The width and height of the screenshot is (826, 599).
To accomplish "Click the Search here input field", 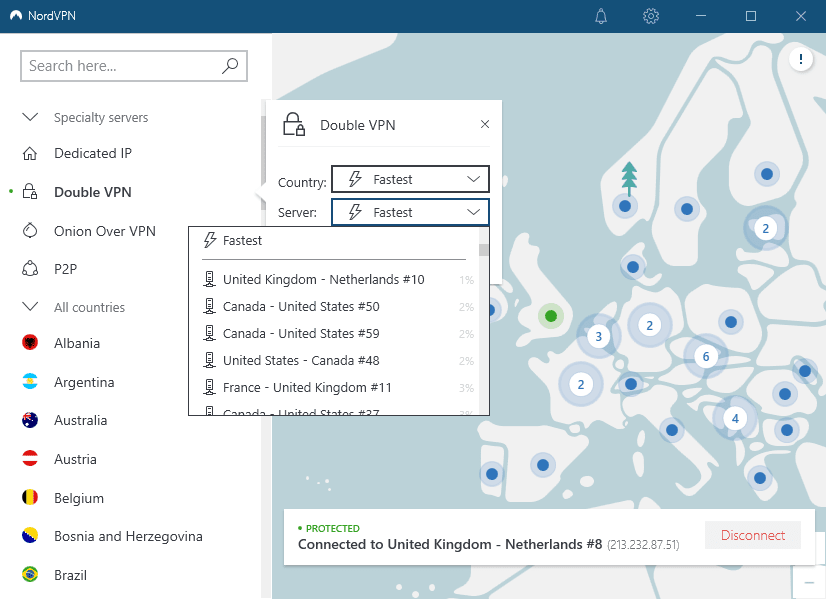I will pos(134,66).
